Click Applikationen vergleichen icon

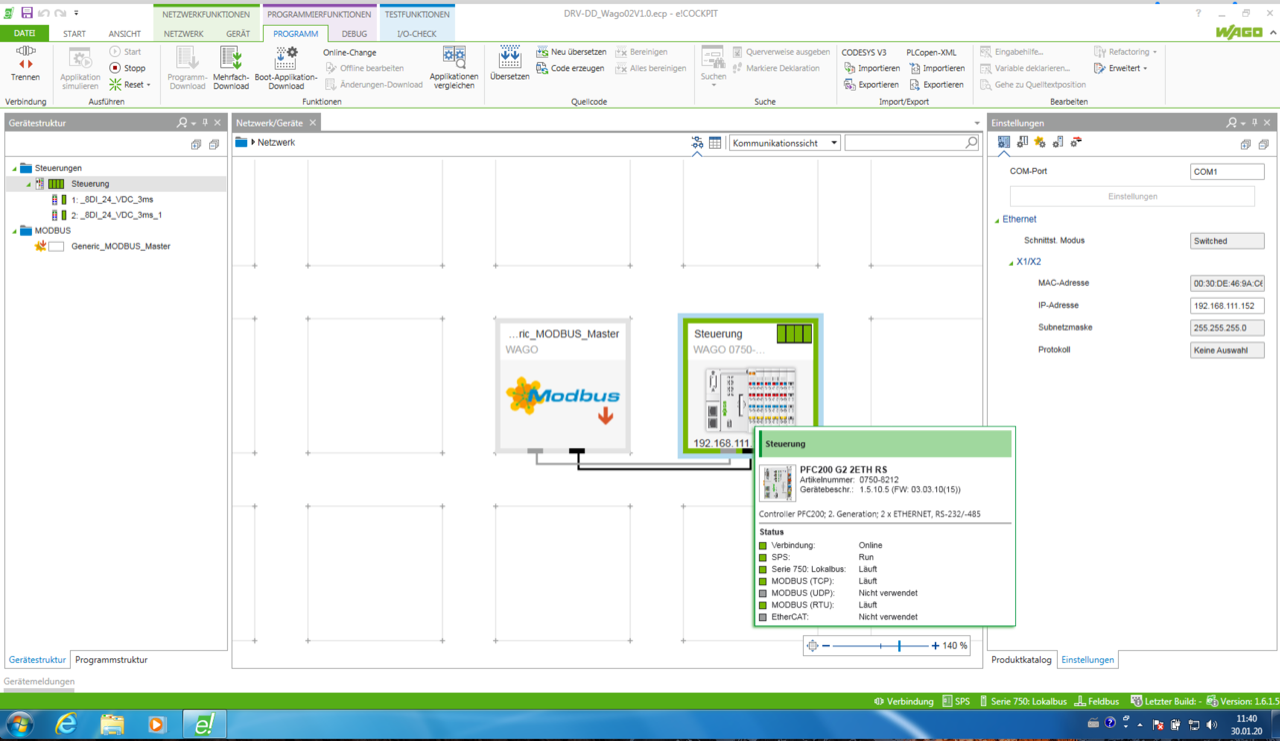454,58
